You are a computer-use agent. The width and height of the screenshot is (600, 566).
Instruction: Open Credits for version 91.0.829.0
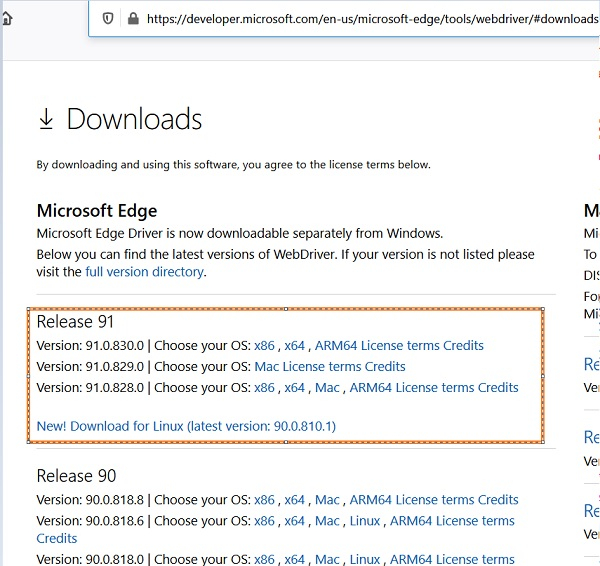point(385,367)
